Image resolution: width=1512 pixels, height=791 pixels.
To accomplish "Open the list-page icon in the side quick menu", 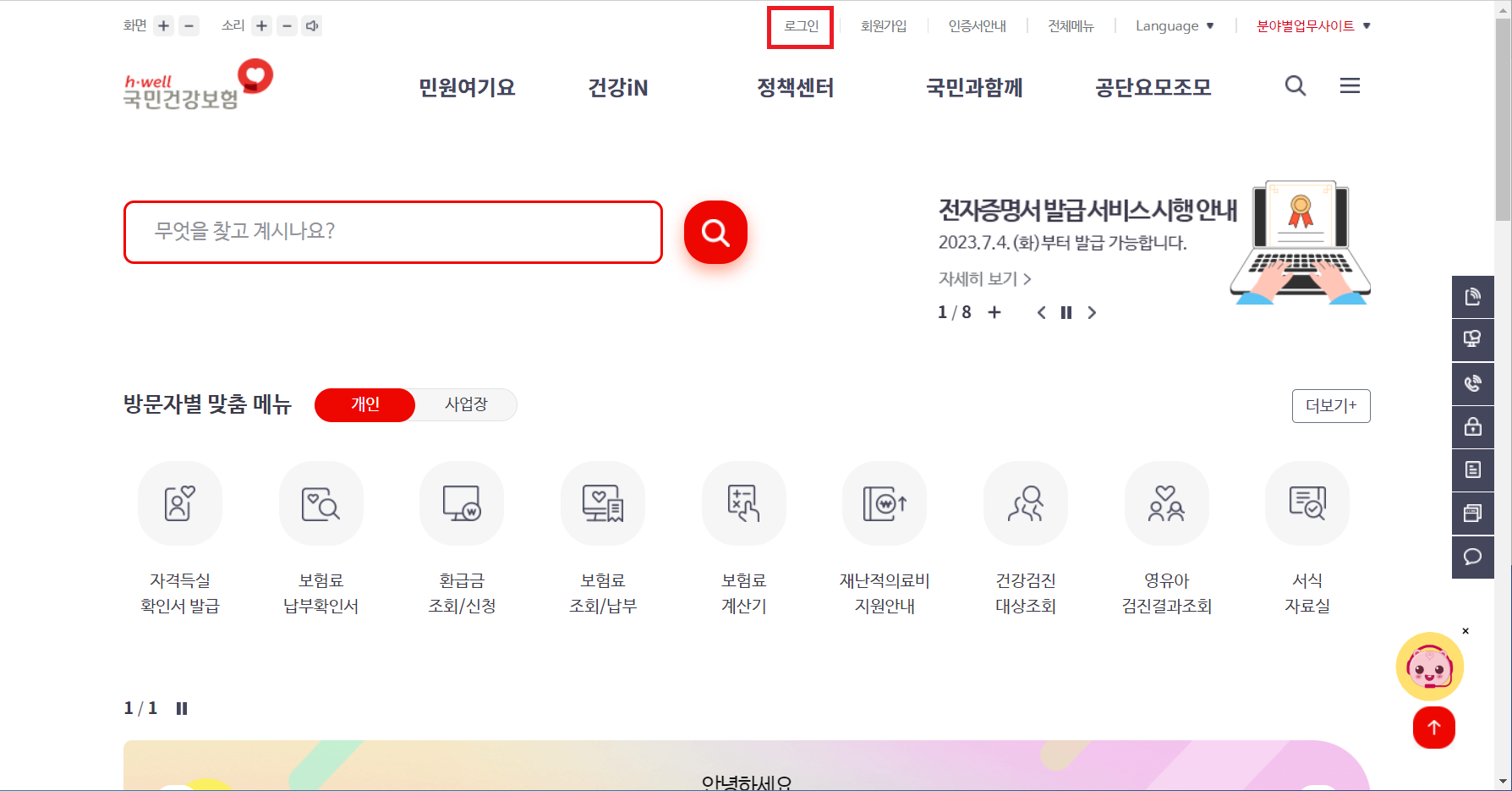I will 1473,470.
